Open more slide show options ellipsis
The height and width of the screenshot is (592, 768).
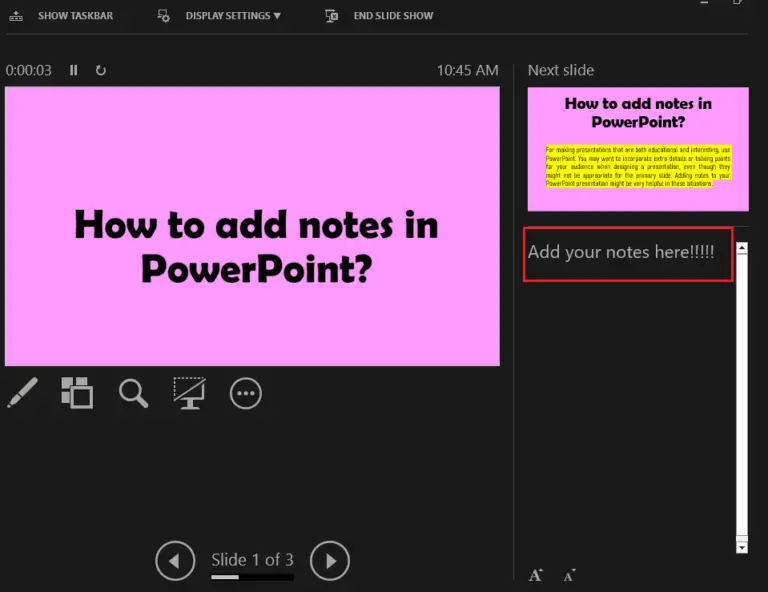(246, 393)
